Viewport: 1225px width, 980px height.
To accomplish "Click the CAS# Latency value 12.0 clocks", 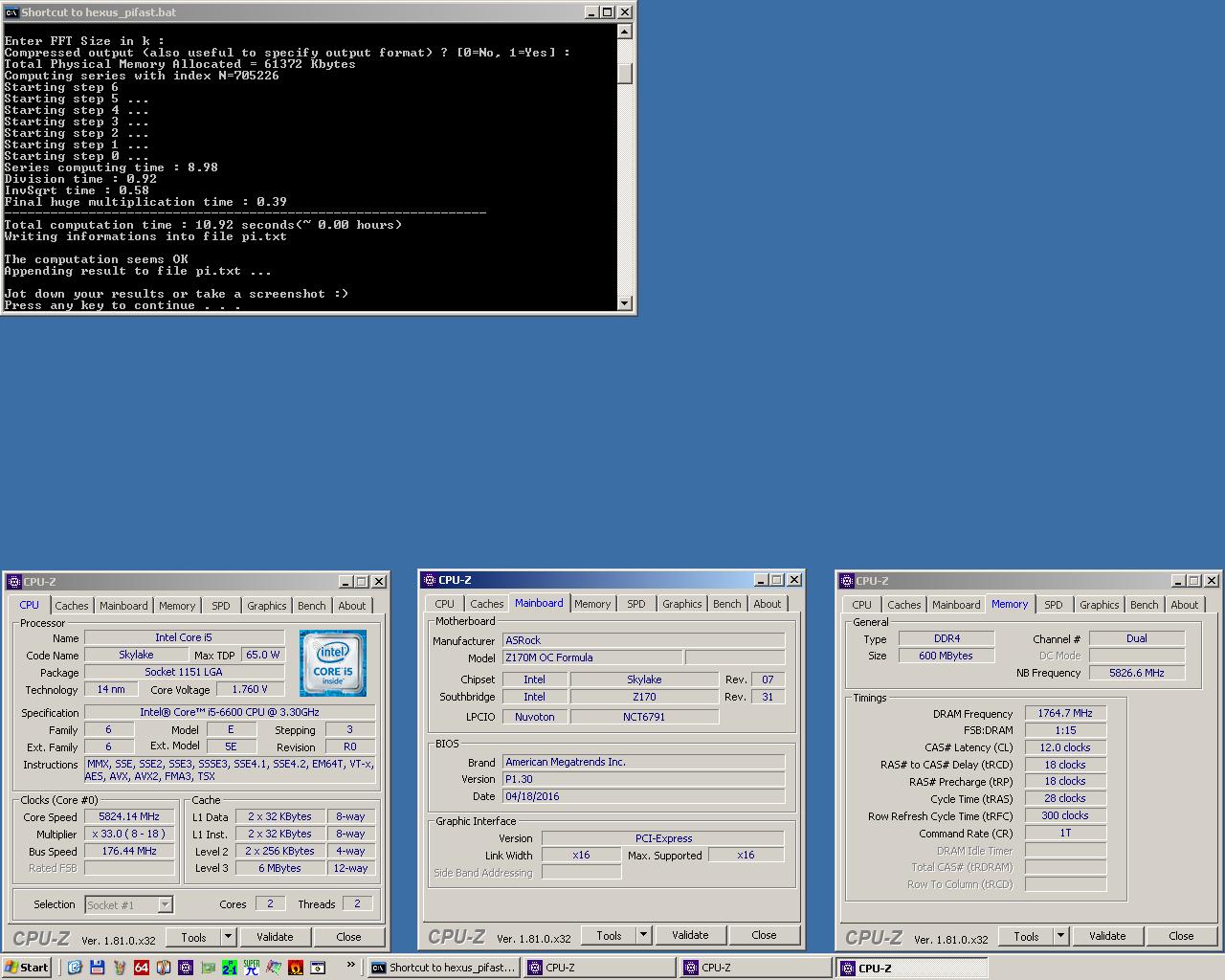I will point(1065,747).
